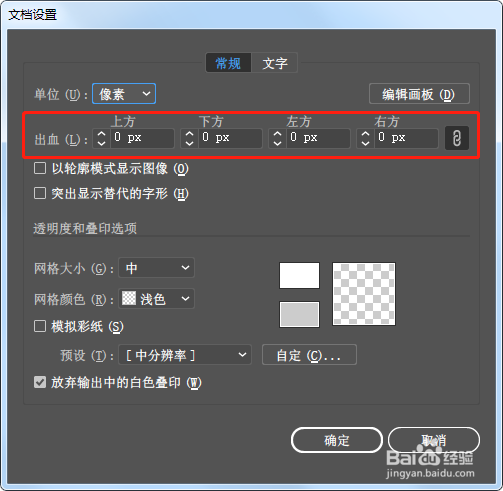Toggle the bleed link chain icon
The image size is (503, 491).
[x=457, y=138]
